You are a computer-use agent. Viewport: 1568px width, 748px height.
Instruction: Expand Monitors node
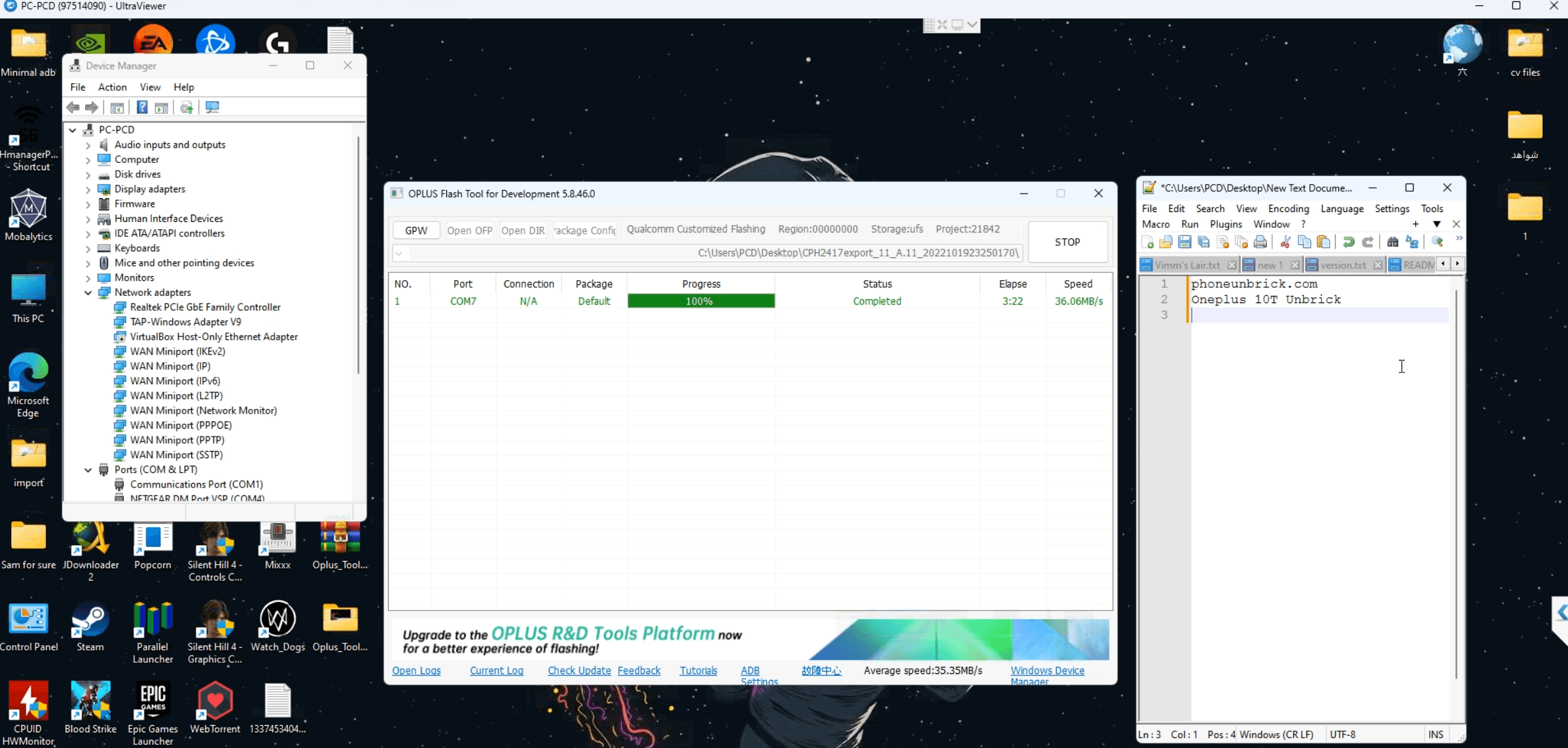coord(88,277)
